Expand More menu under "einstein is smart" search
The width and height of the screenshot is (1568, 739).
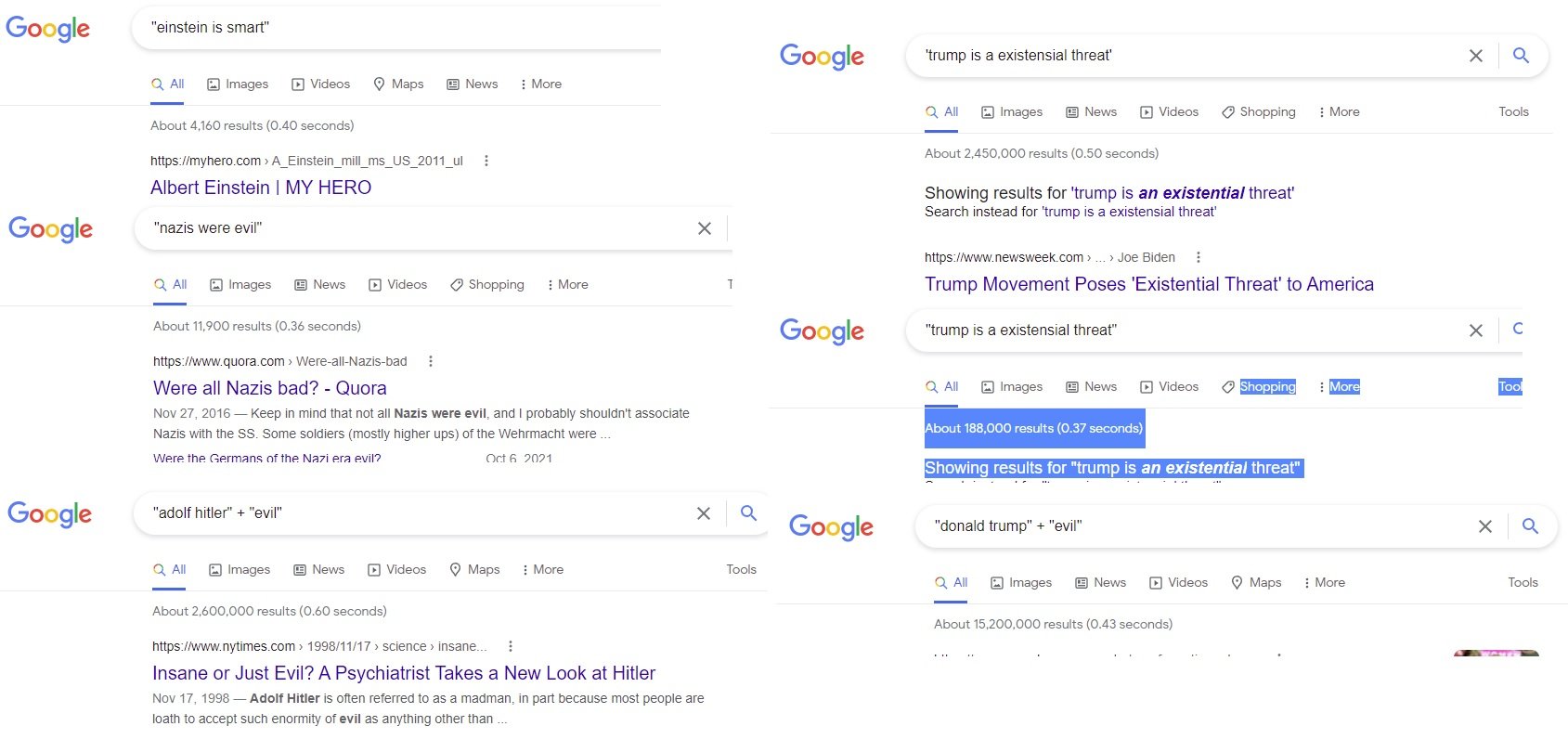[540, 84]
